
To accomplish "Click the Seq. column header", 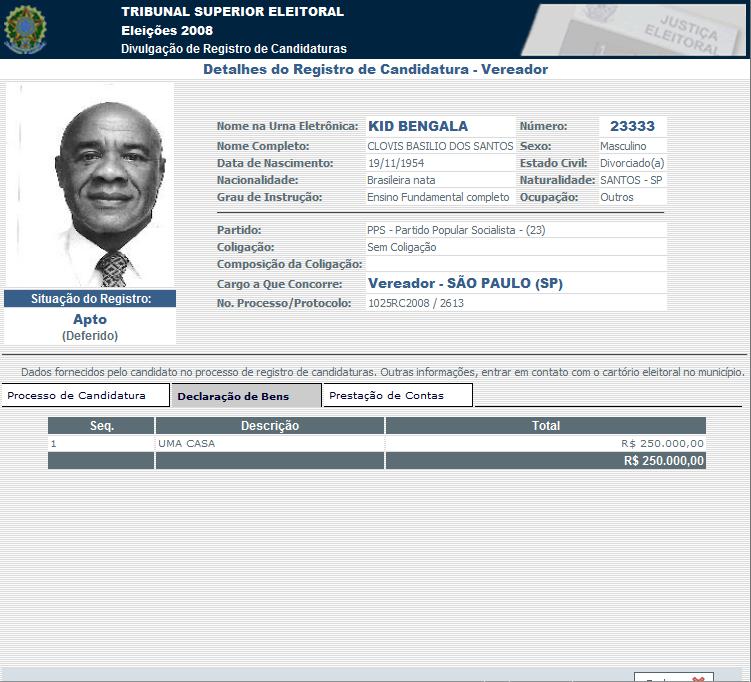I will click(102, 425).
